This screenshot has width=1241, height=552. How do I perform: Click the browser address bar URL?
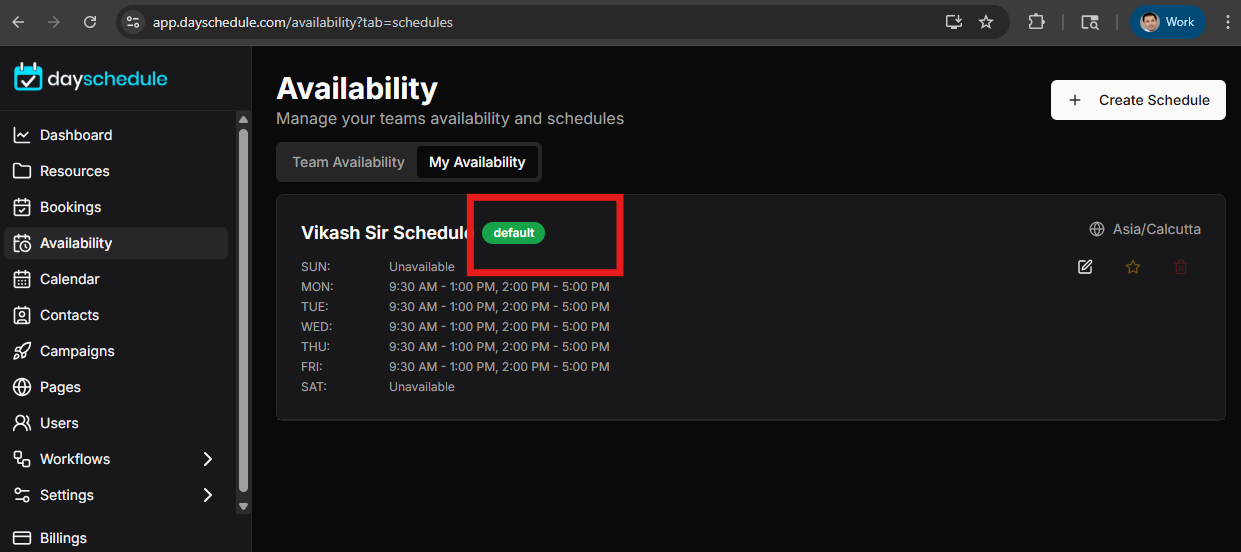tap(302, 22)
